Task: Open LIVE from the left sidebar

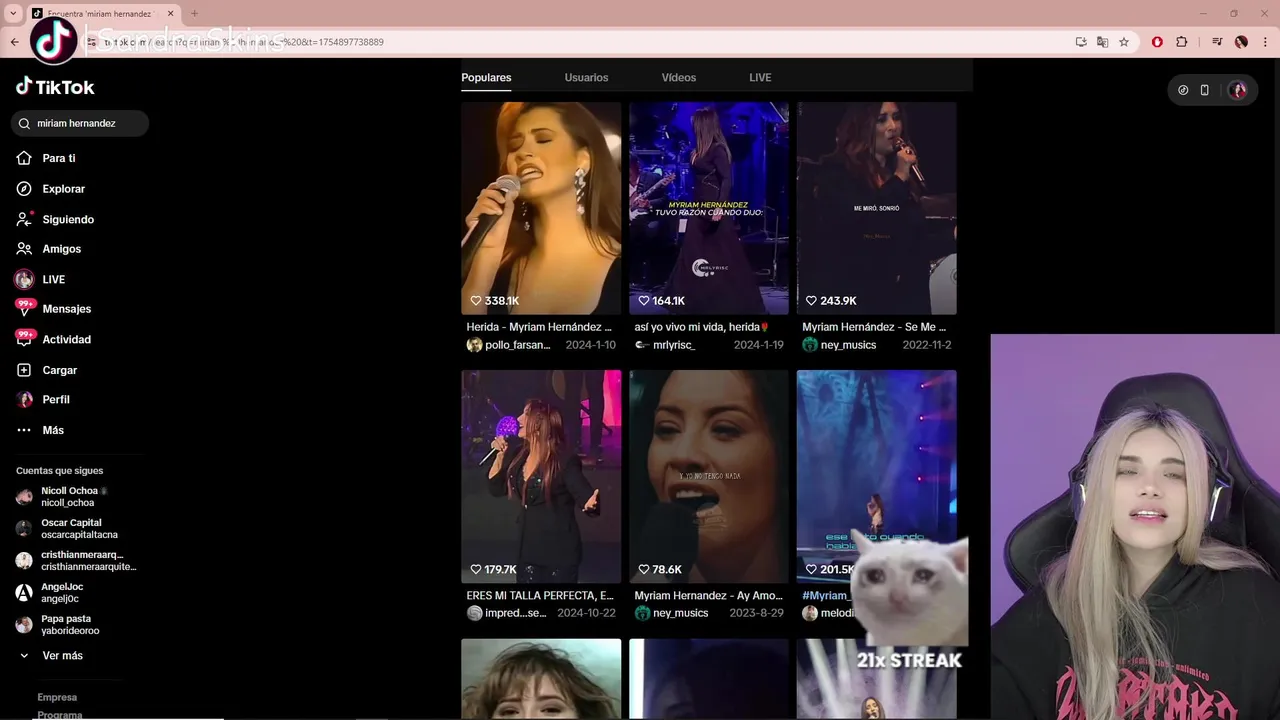Action: click(41, 280)
